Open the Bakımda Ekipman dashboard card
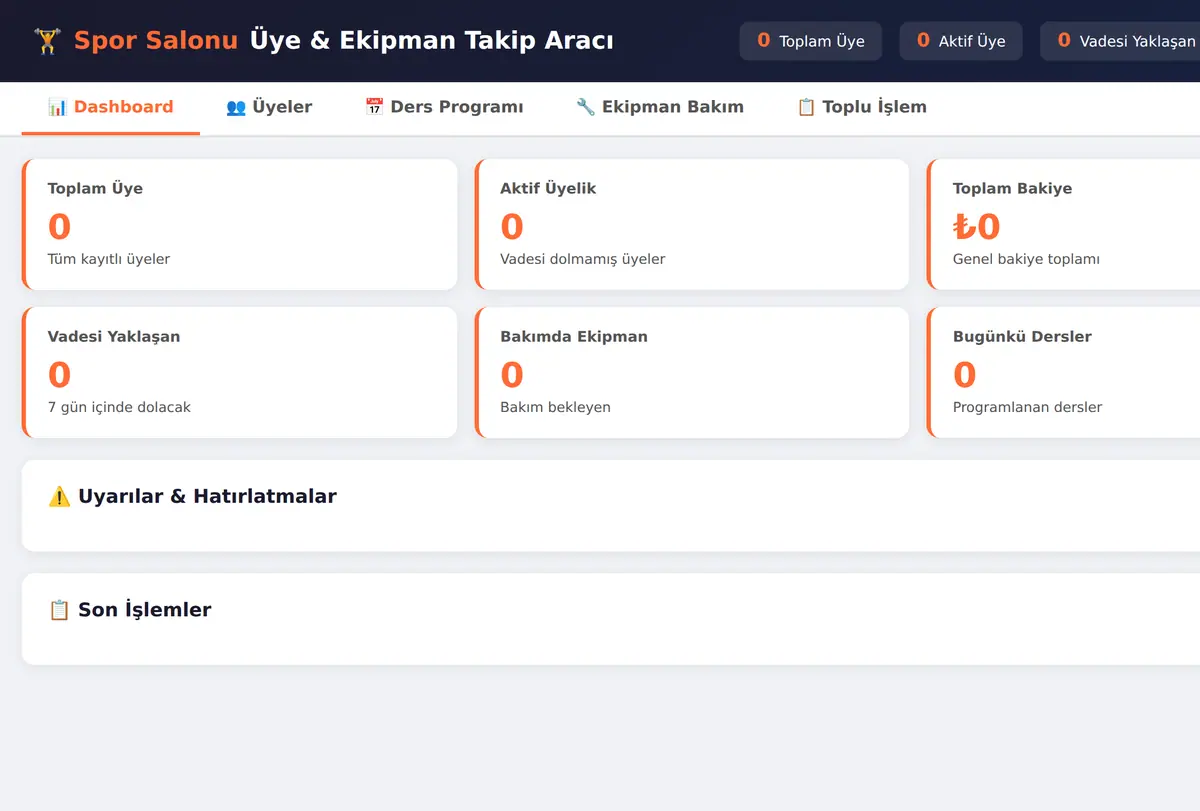Screen dimensions: 1200x811 (692, 373)
